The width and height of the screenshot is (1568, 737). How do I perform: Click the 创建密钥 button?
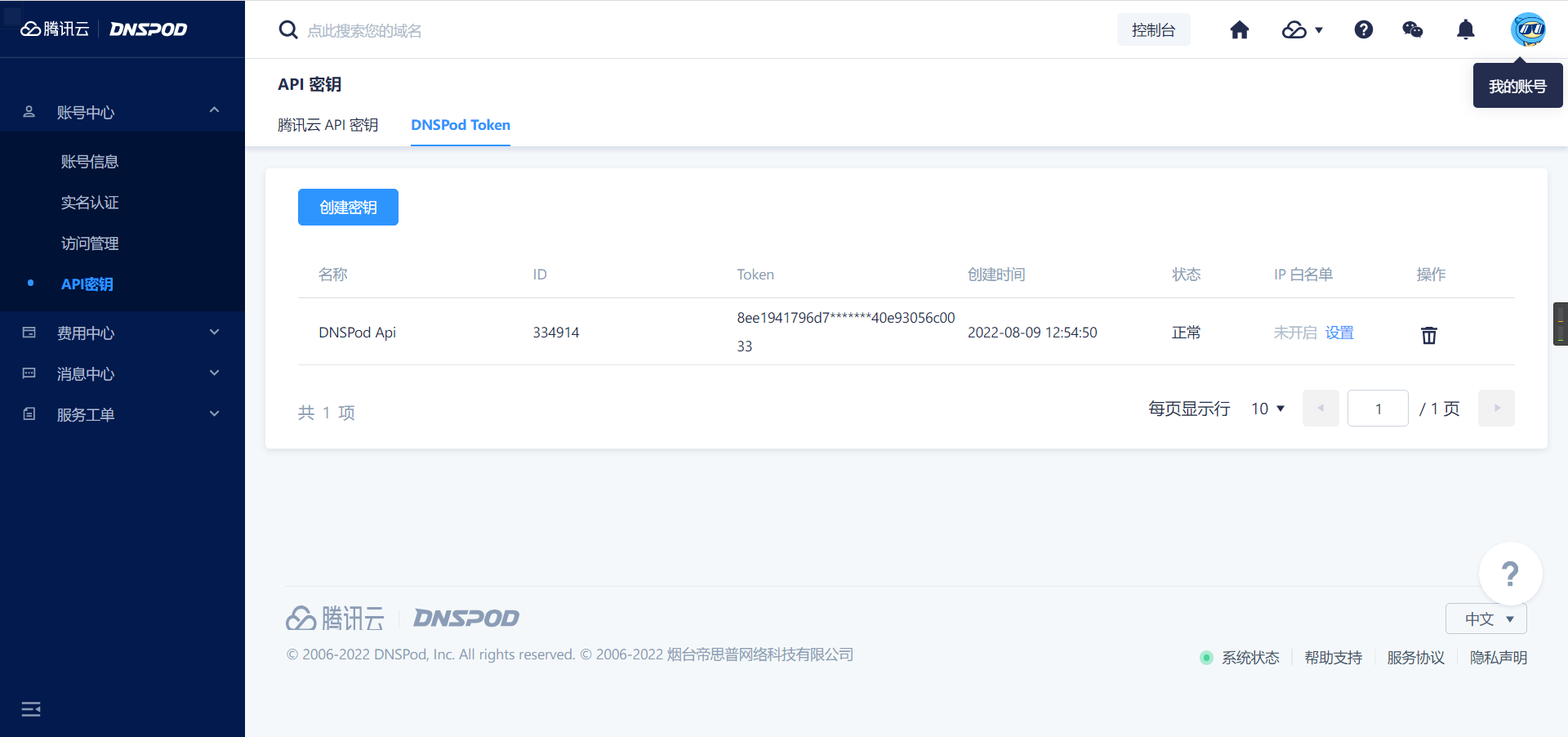tap(348, 208)
